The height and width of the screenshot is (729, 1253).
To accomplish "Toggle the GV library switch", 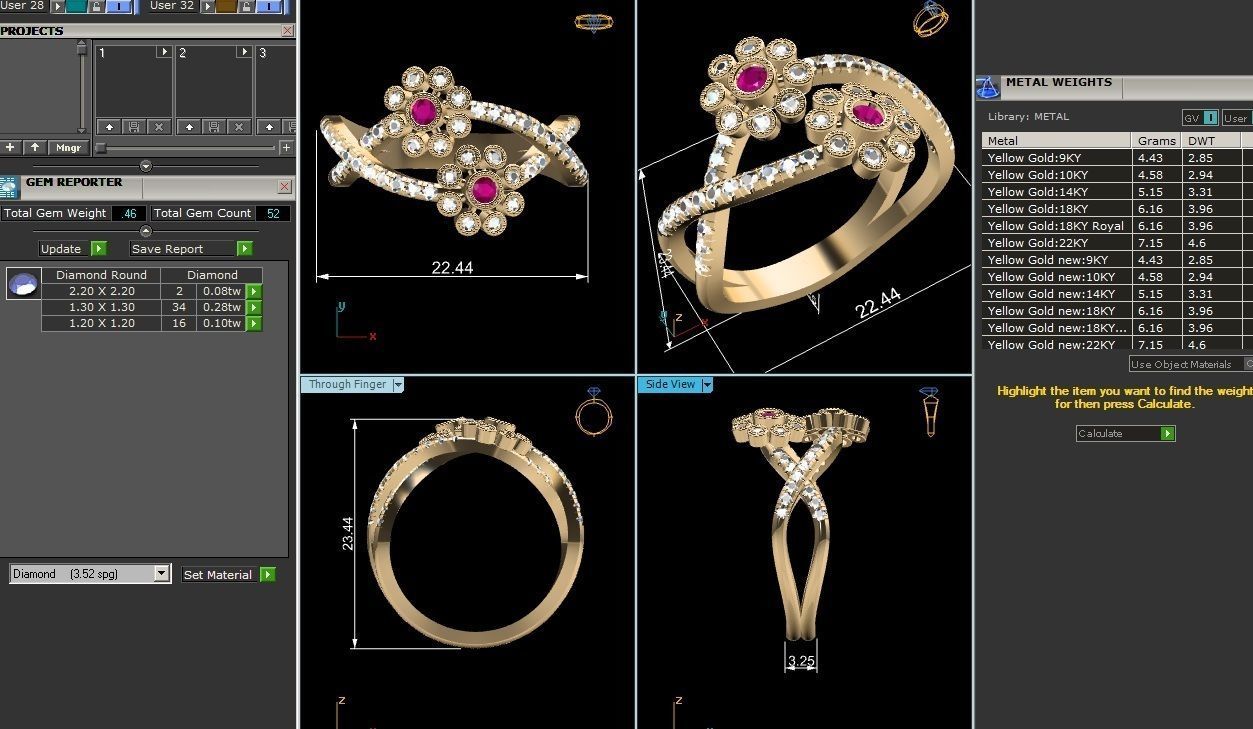I will click(1200, 118).
